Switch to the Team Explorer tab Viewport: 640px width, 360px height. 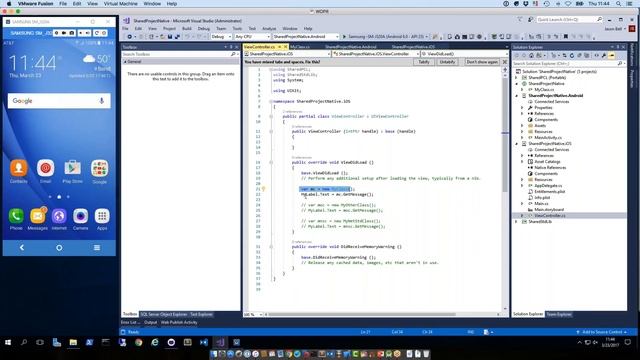559,314
